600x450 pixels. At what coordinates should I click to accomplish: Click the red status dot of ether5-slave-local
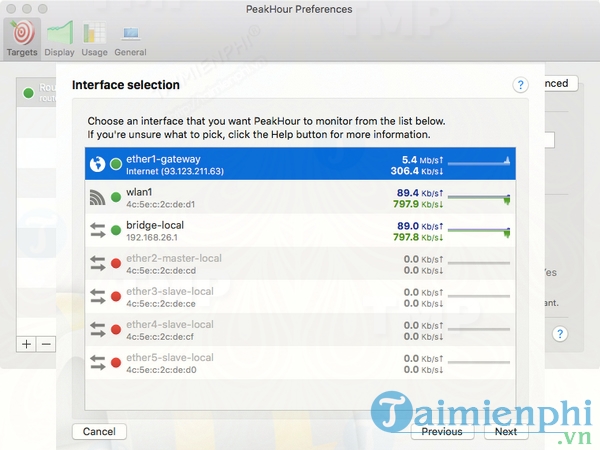point(116,363)
